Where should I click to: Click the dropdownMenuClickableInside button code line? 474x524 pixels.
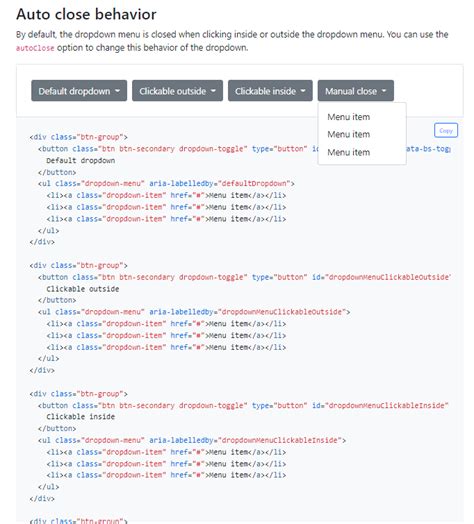243,405
